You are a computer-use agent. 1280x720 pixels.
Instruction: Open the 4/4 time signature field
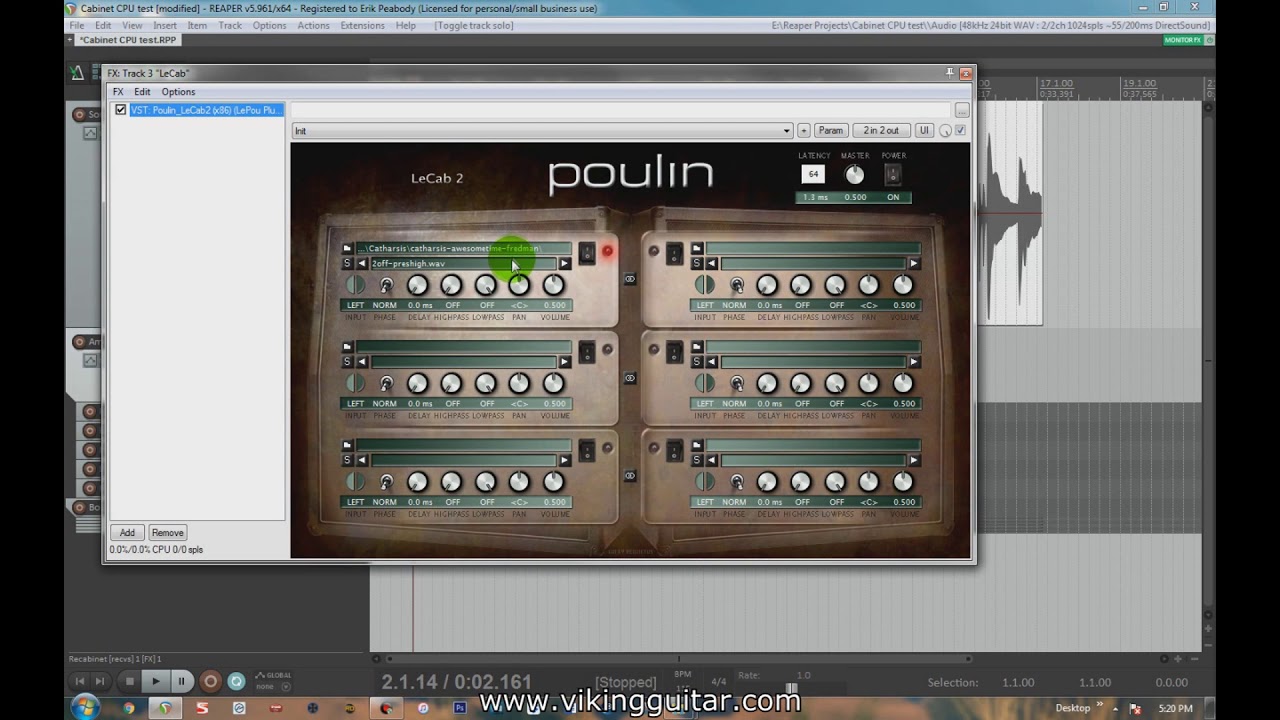click(718, 682)
